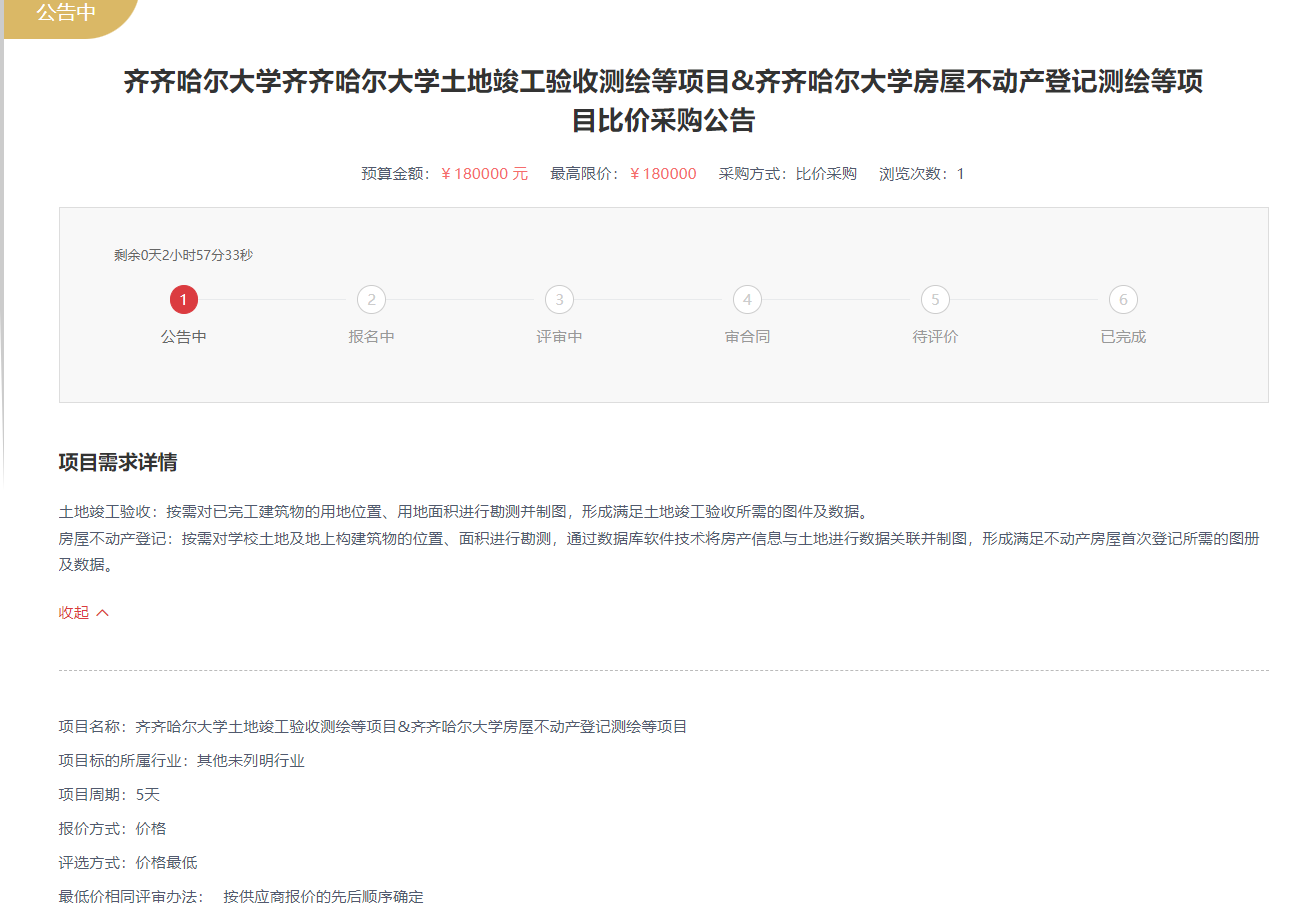
Task: Click the remaining time countdown text
Action: click(x=183, y=255)
